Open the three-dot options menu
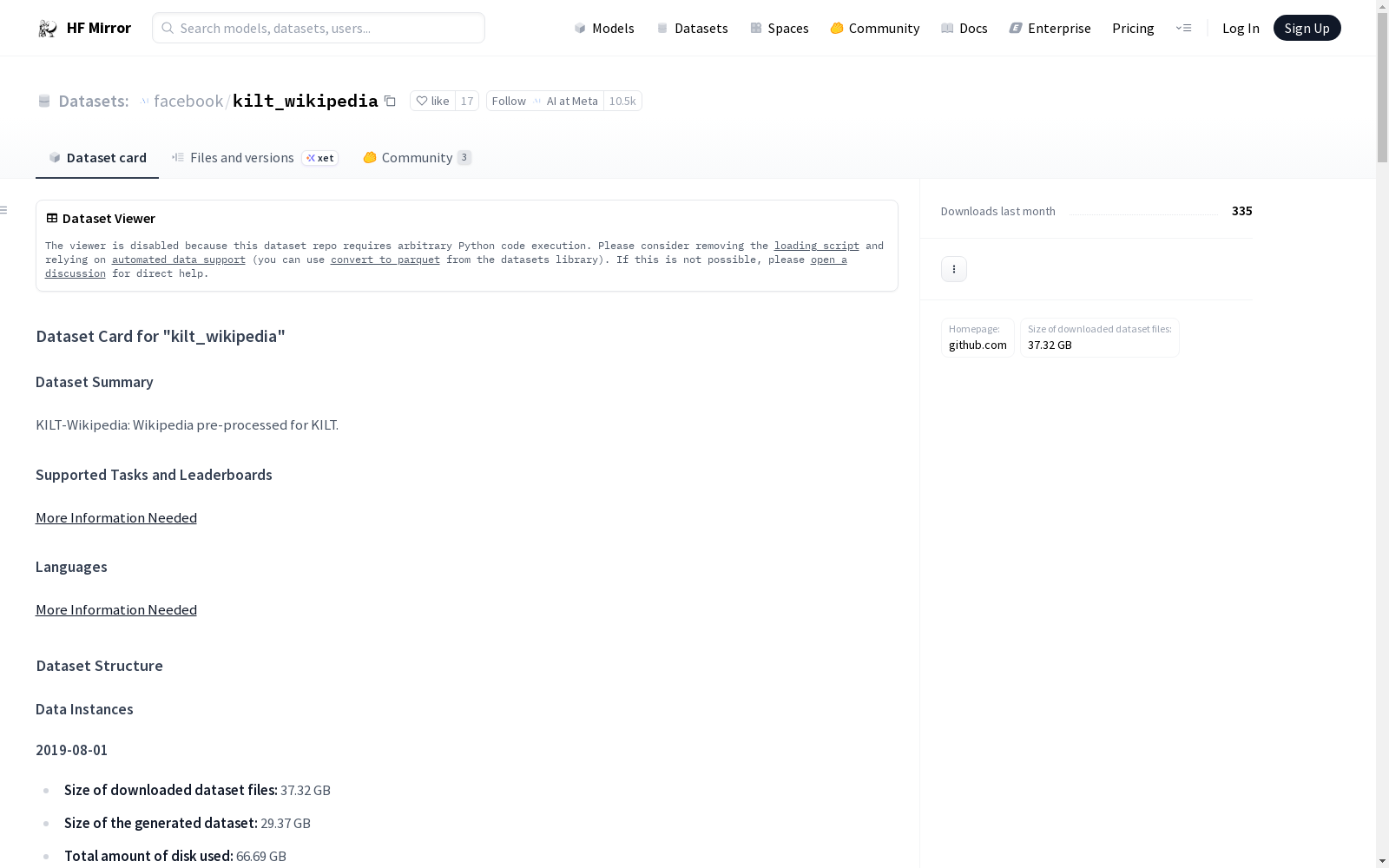 954,269
